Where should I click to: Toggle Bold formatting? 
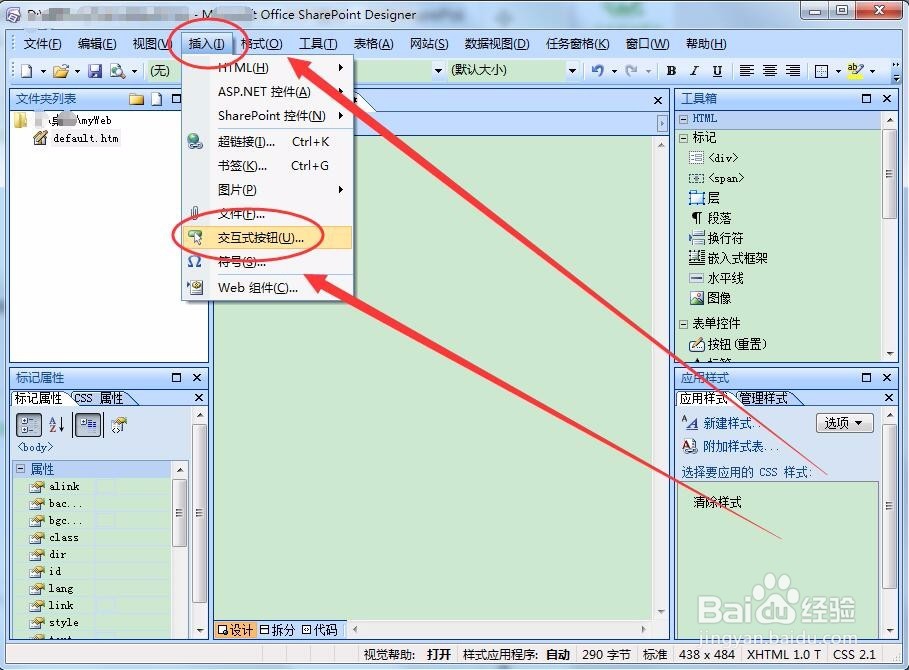[x=671, y=71]
